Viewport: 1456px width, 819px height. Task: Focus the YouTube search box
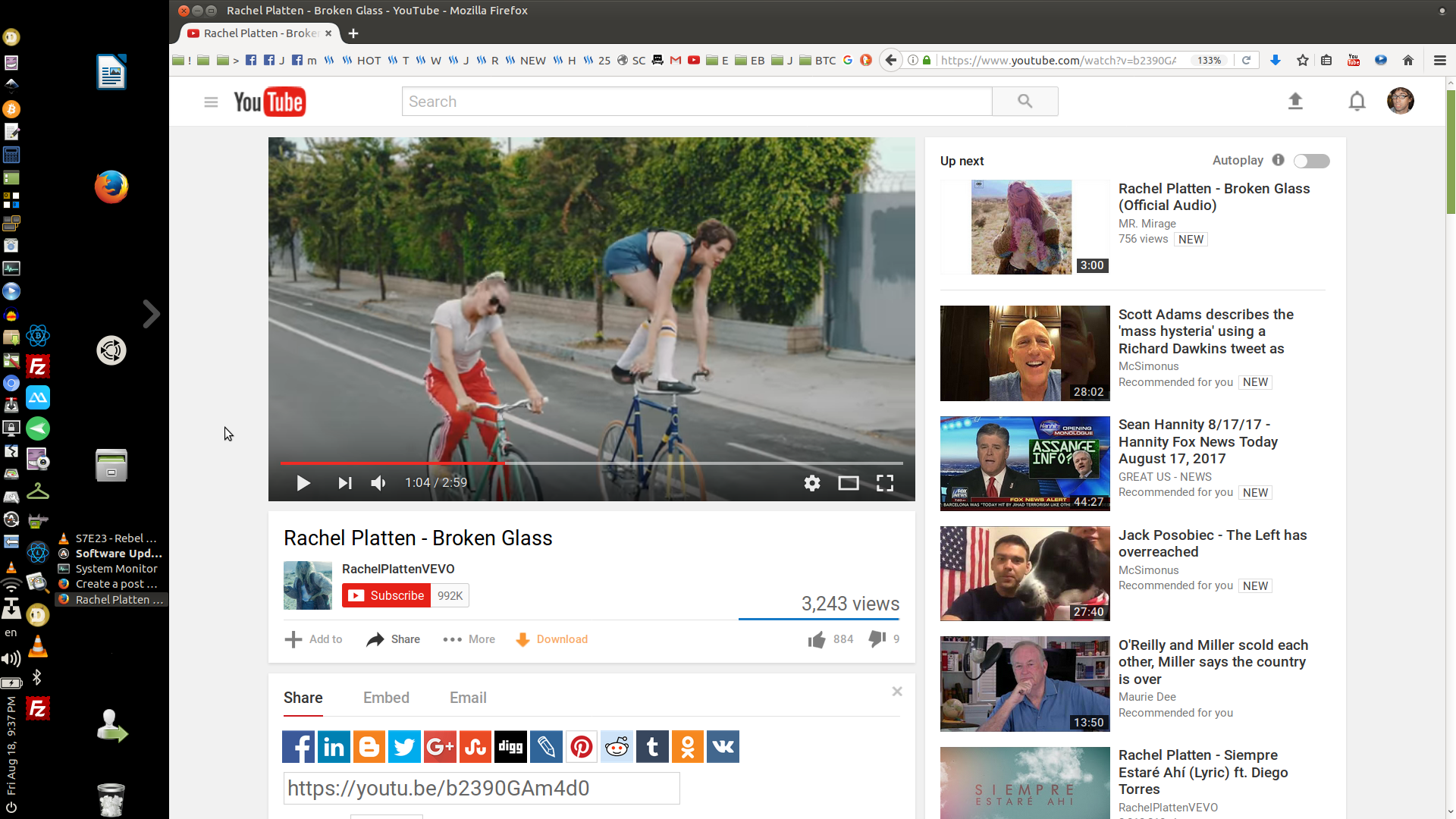697,102
